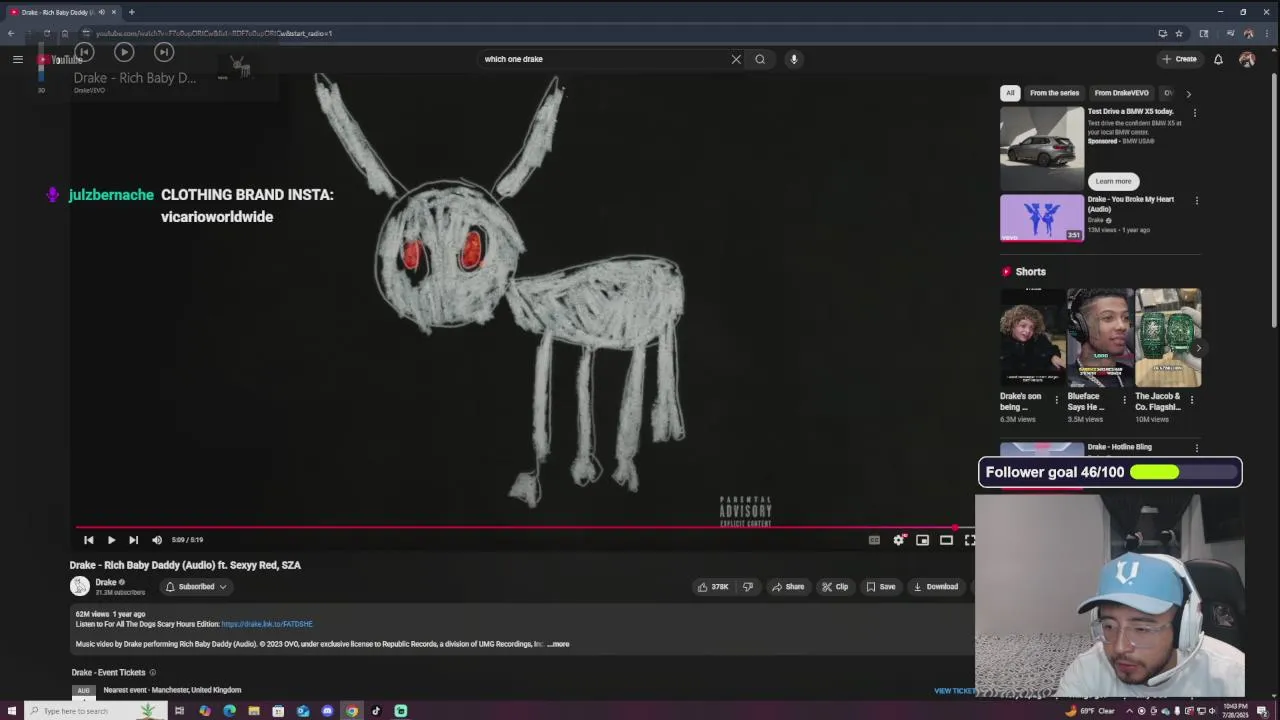Clear the search box with the X
Screen dimensions: 1280x720
click(x=736, y=59)
